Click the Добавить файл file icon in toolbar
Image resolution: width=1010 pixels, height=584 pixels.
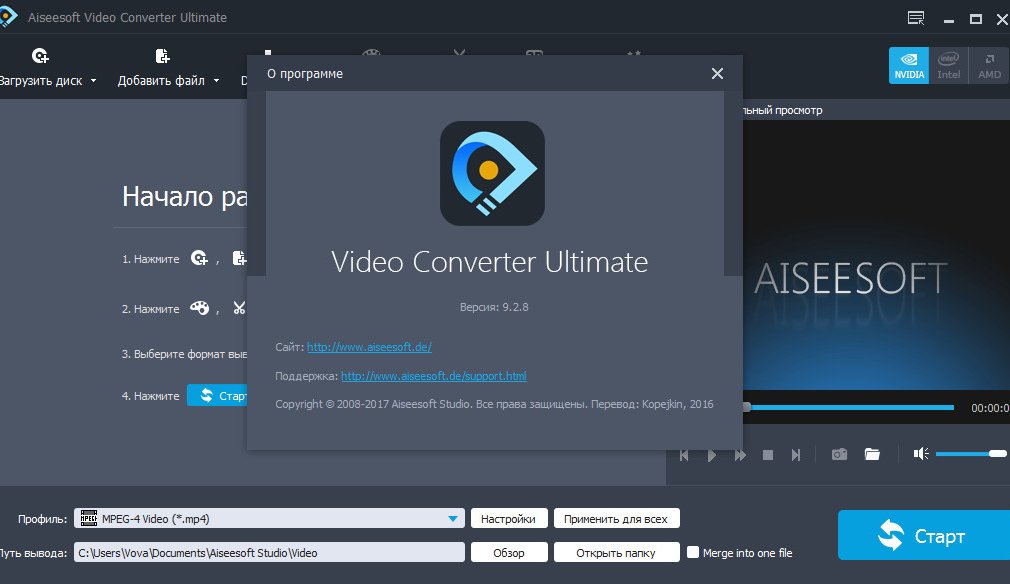(162, 57)
